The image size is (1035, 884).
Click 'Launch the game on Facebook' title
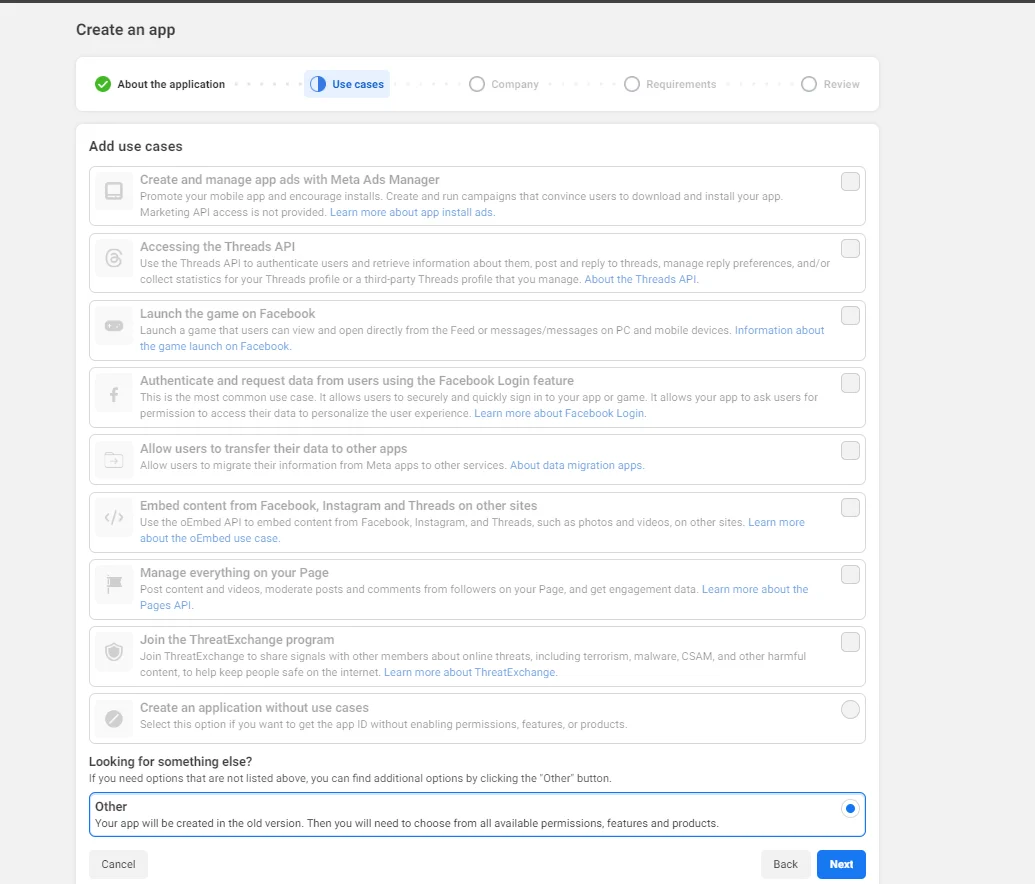(227, 314)
